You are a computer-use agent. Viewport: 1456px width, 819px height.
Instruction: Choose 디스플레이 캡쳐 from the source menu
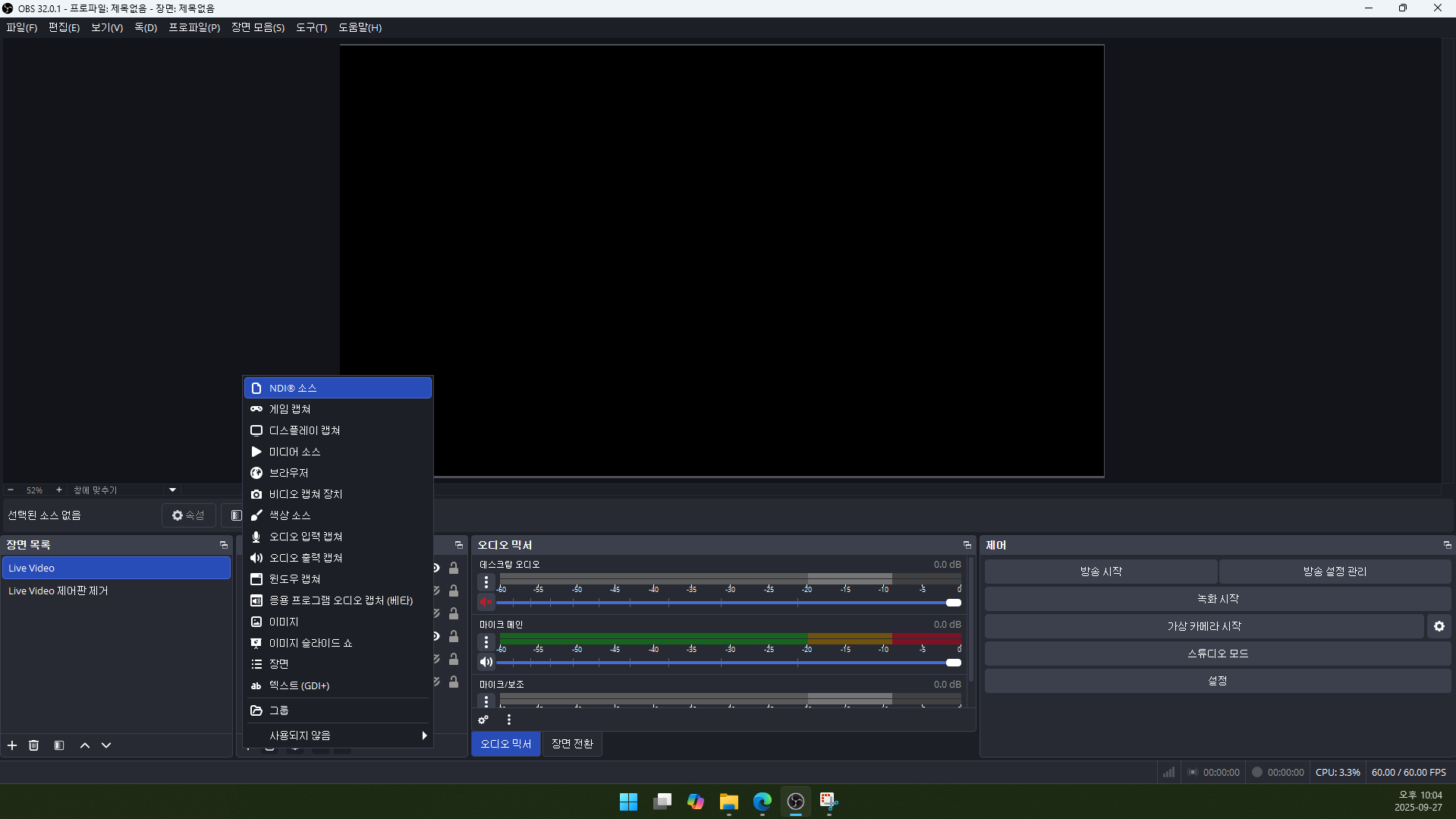click(x=304, y=430)
